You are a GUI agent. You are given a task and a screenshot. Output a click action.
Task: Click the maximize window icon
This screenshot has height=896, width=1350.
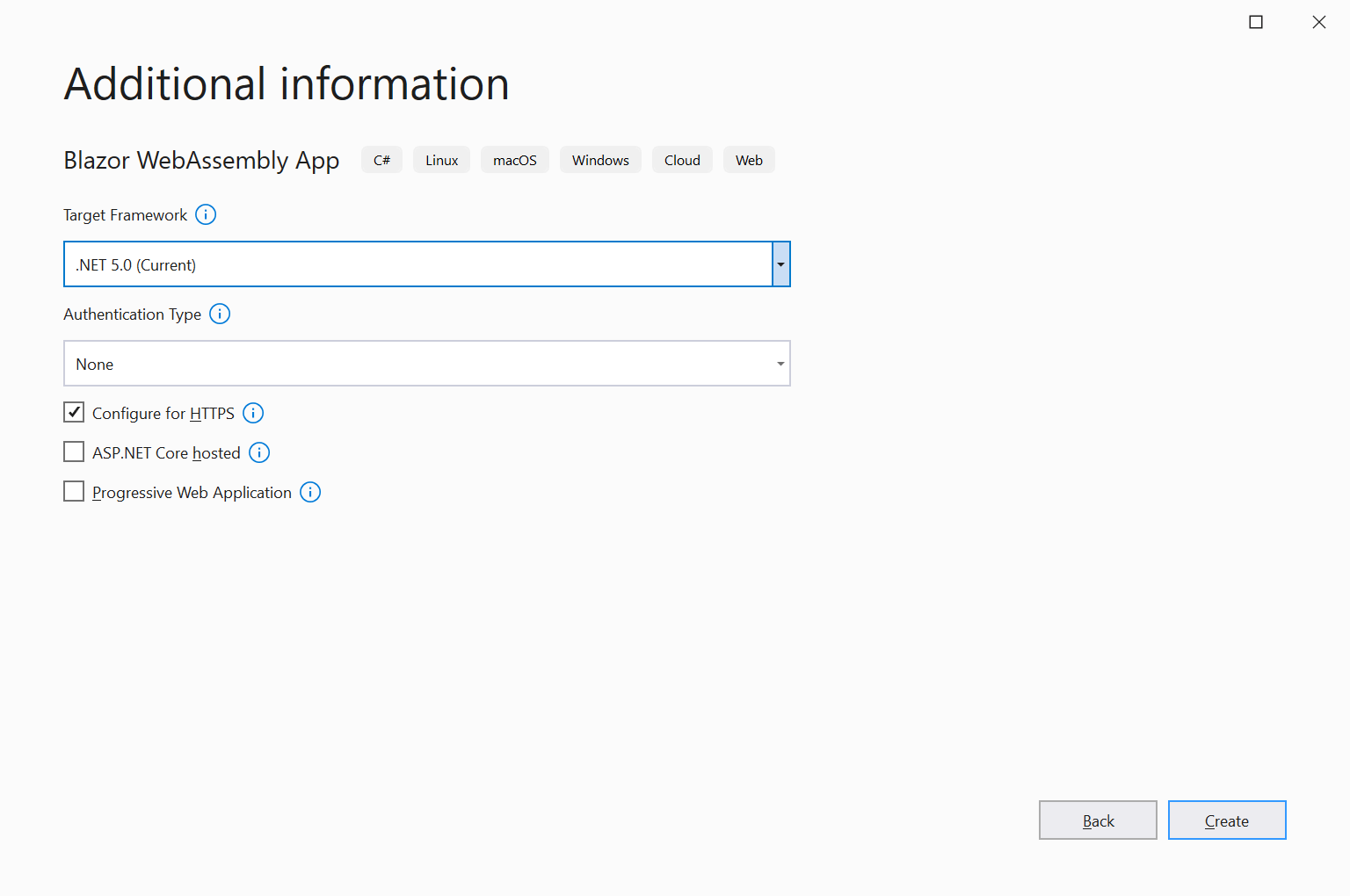point(1256,21)
